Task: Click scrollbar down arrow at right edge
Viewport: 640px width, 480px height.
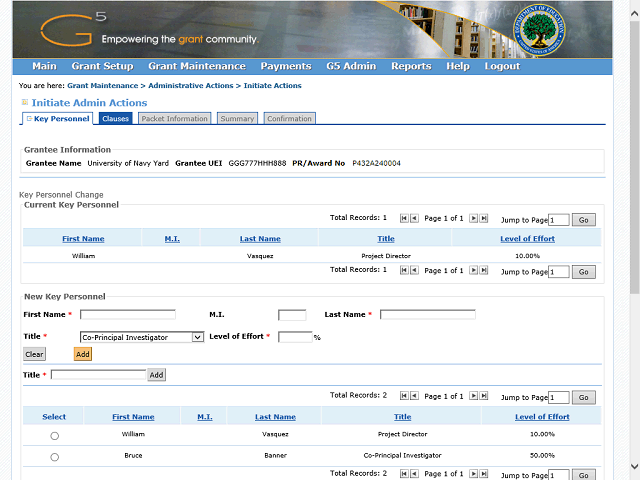Action: [x=634, y=467]
